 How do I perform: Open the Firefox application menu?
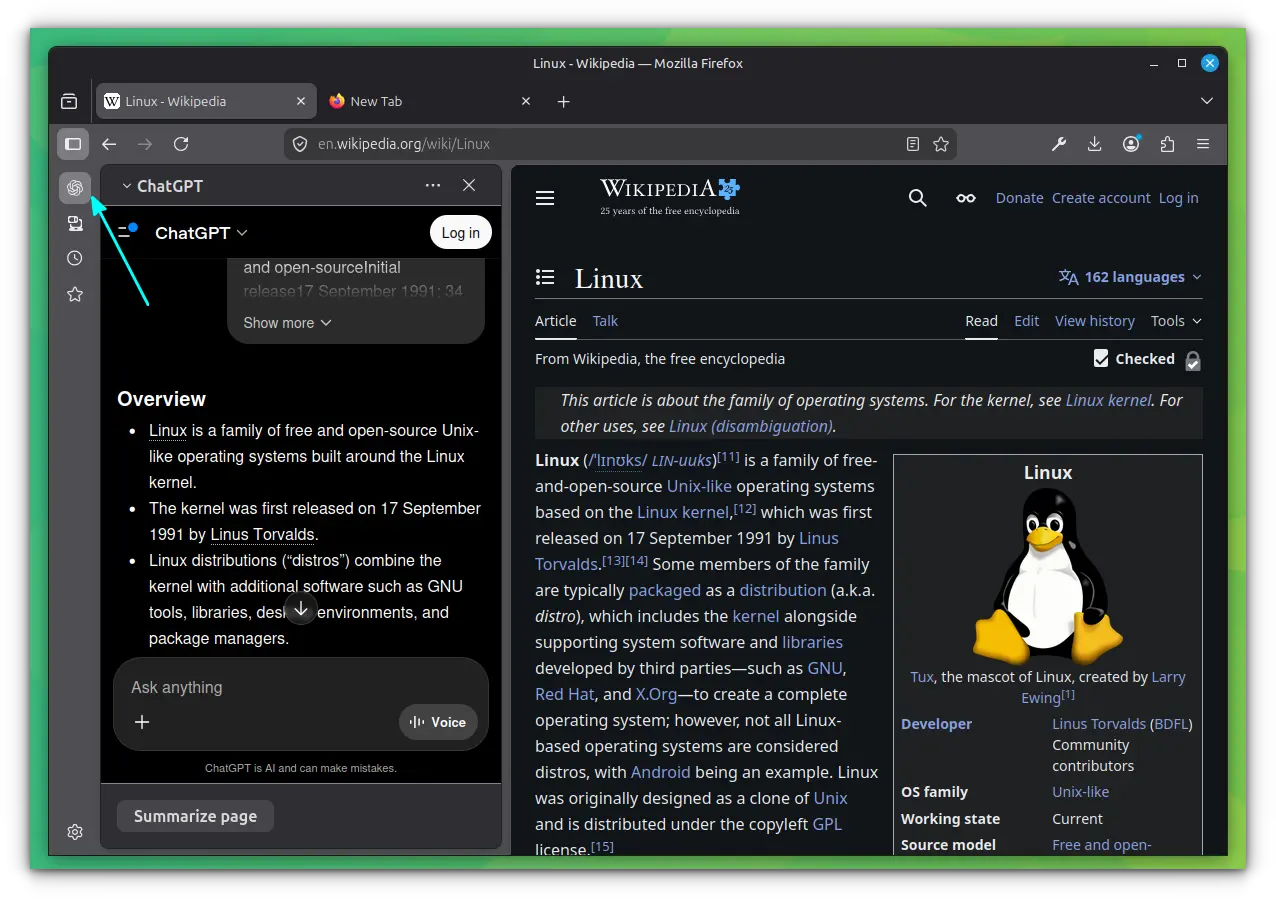tap(1203, 144)
